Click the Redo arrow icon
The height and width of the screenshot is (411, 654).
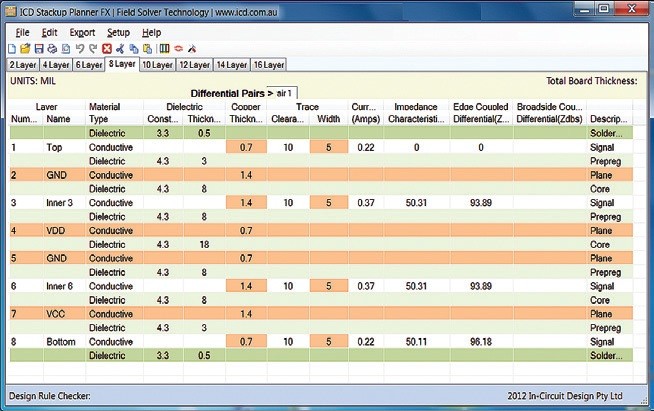pyautogui.click(x=93, y=48)
